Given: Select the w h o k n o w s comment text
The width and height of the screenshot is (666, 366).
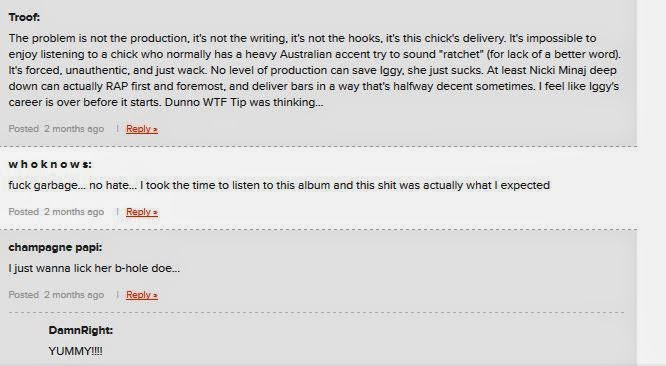Looking at the screenshot, I should [279, 186].
